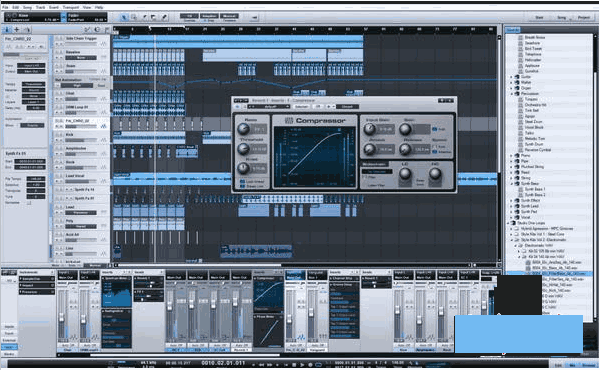600x370 pixels.
Task: Click the Side Chain Trigger track volume slider
Action: click(x=81, y=44)
